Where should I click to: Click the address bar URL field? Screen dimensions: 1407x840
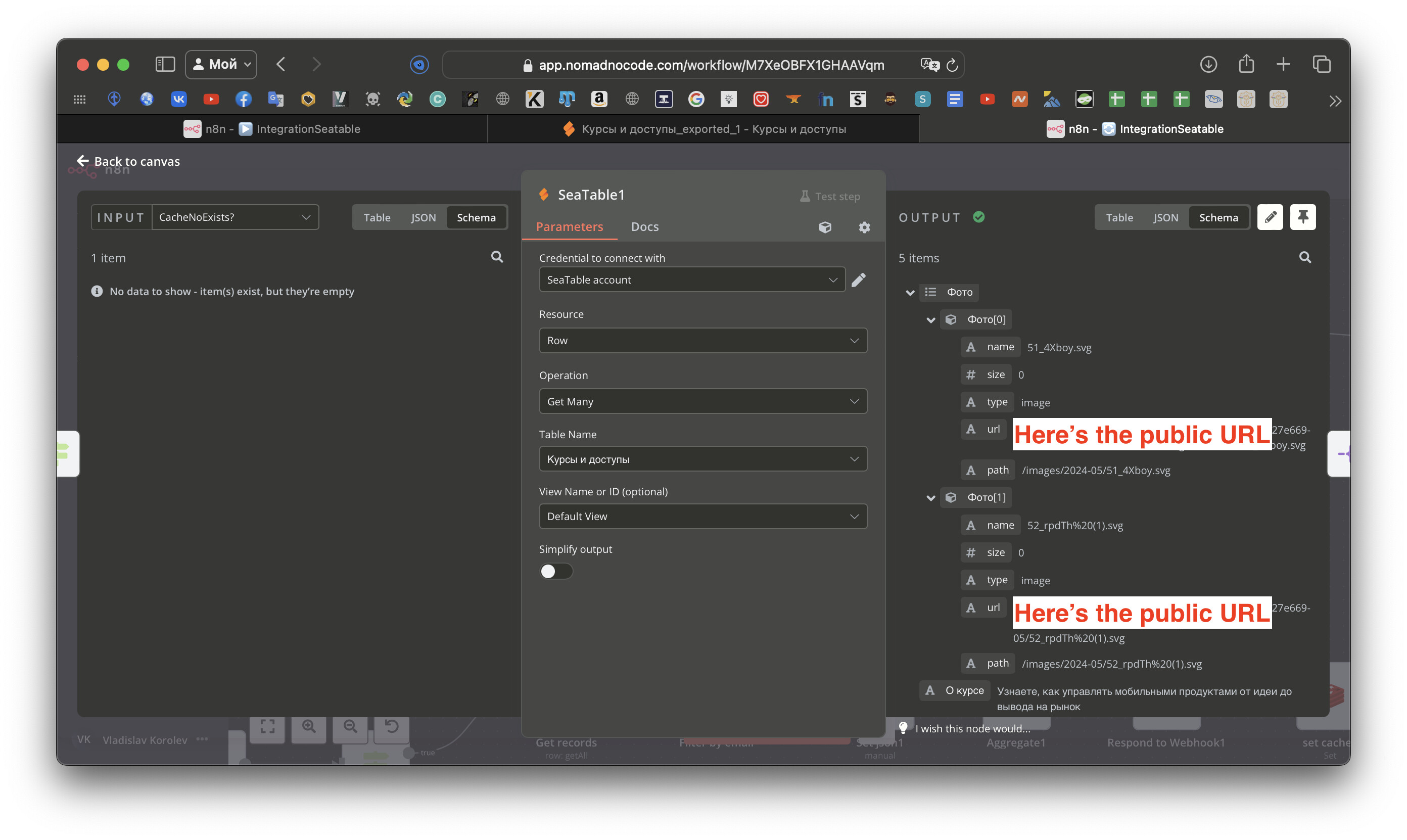[703, 65]
